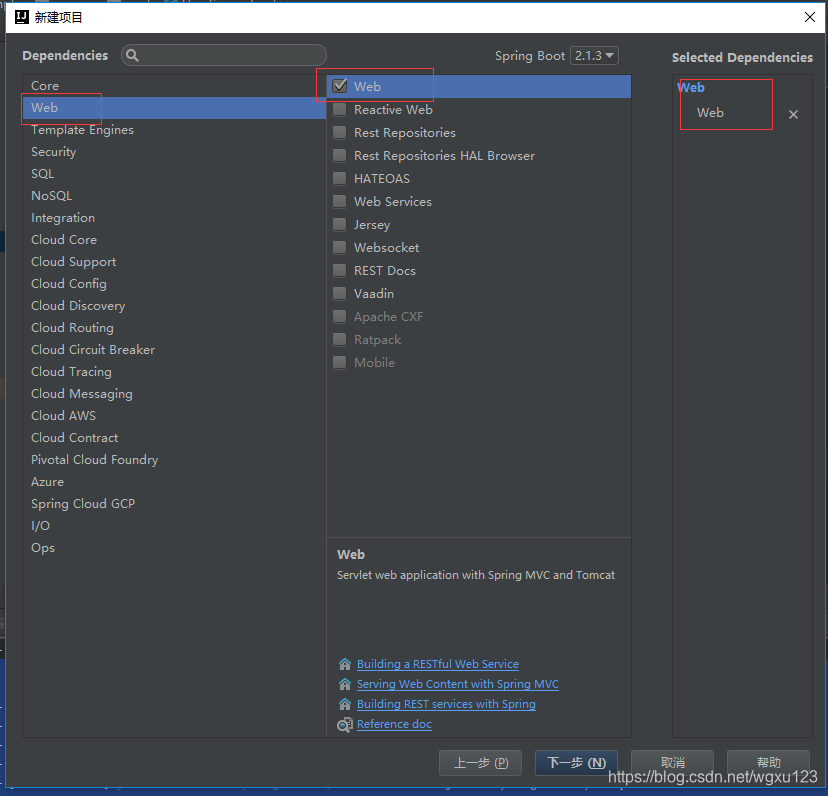Click the Apache CXF checkbox
828x796 pixels.
340,316
